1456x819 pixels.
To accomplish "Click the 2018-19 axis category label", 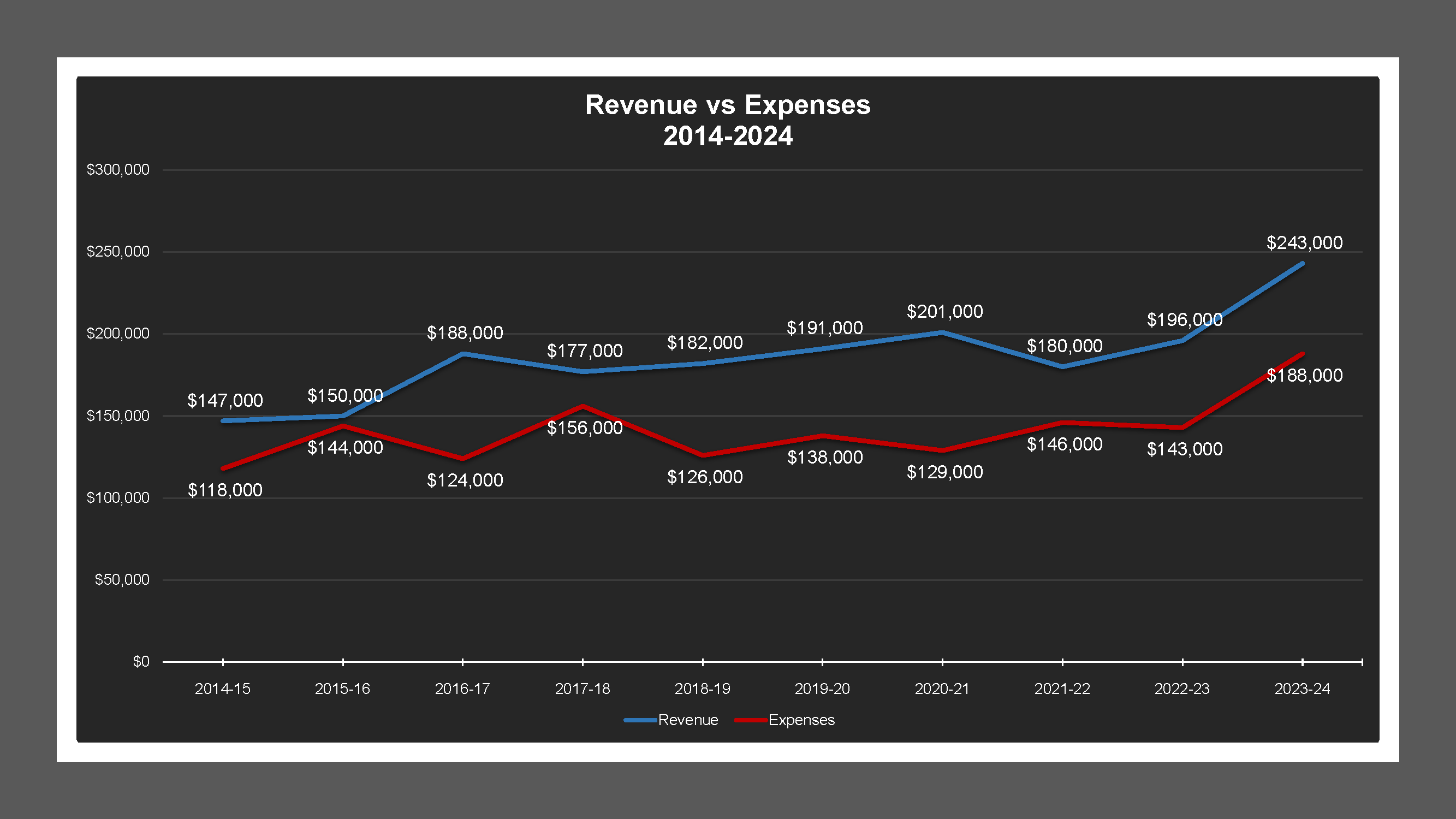I will point(702,689).
